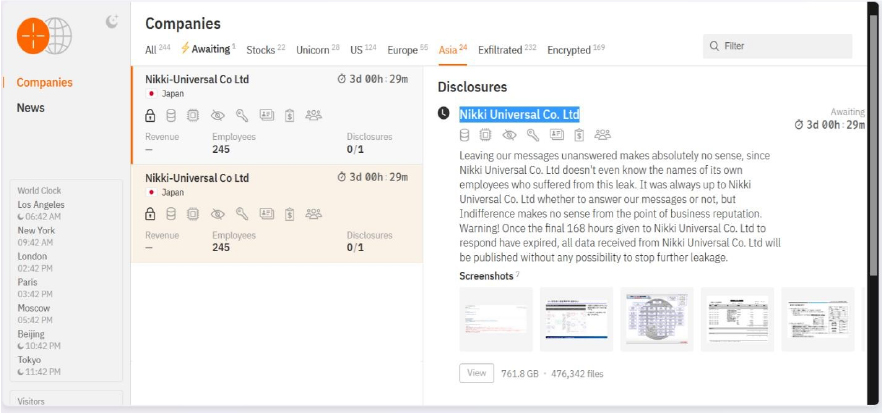This screenshot has height=414, width=883.
Task: Click the crossed-eye icon in the Disclosures panel
Action: click(x=509, y=135)
